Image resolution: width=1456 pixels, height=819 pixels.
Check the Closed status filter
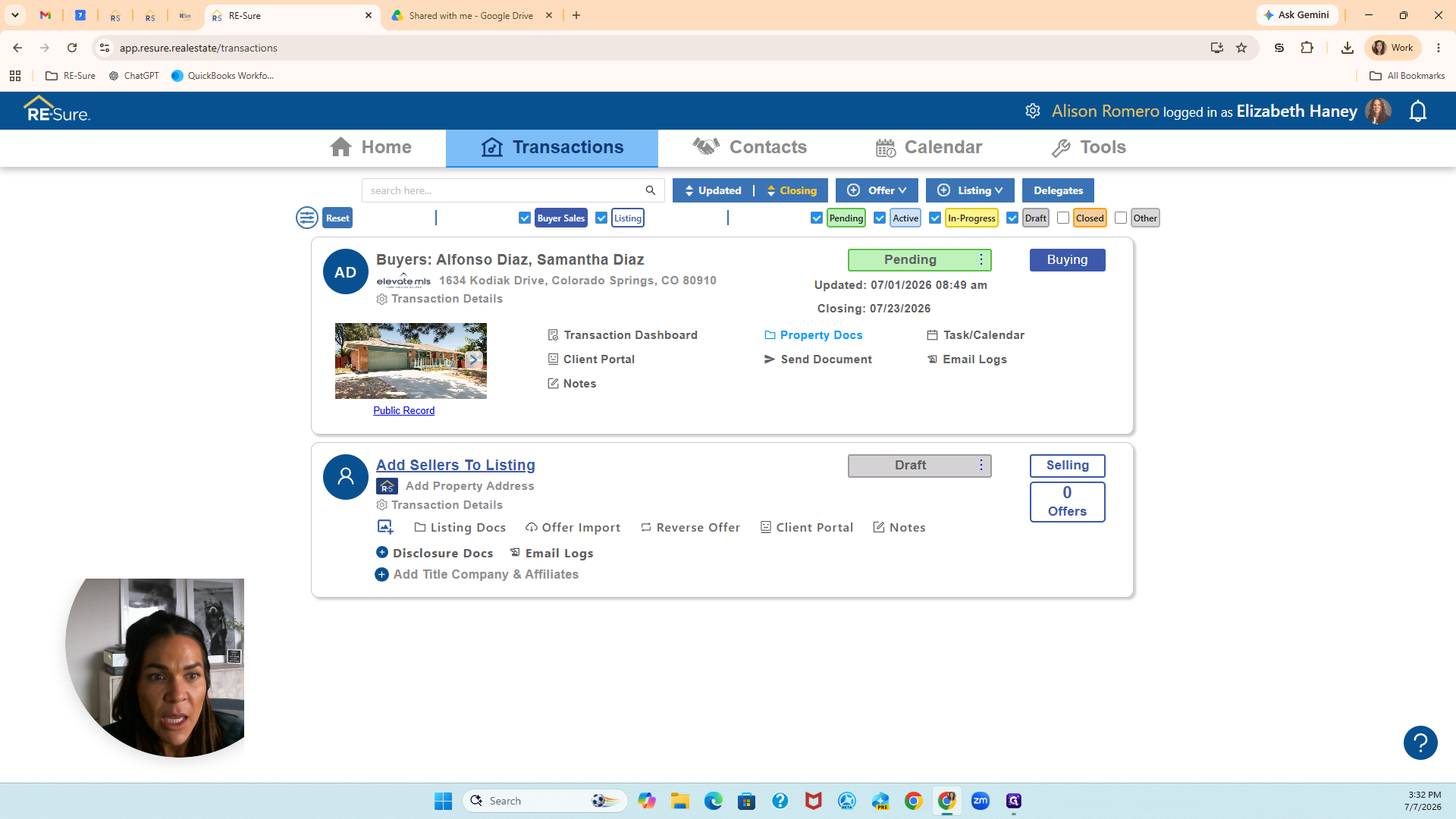tap(1063, 218)
